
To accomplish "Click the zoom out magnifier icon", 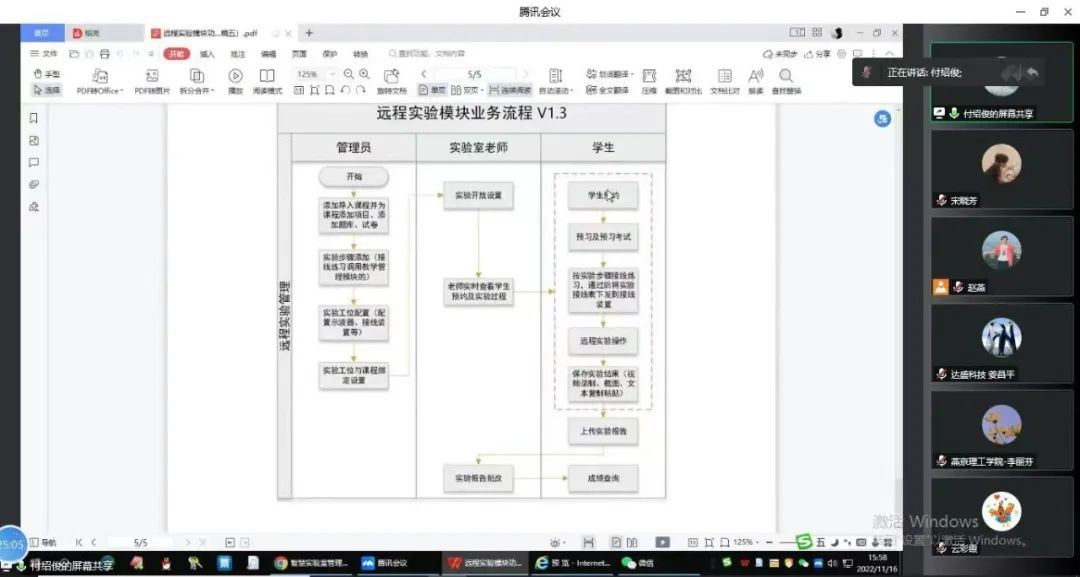I will tap(349, 74).
